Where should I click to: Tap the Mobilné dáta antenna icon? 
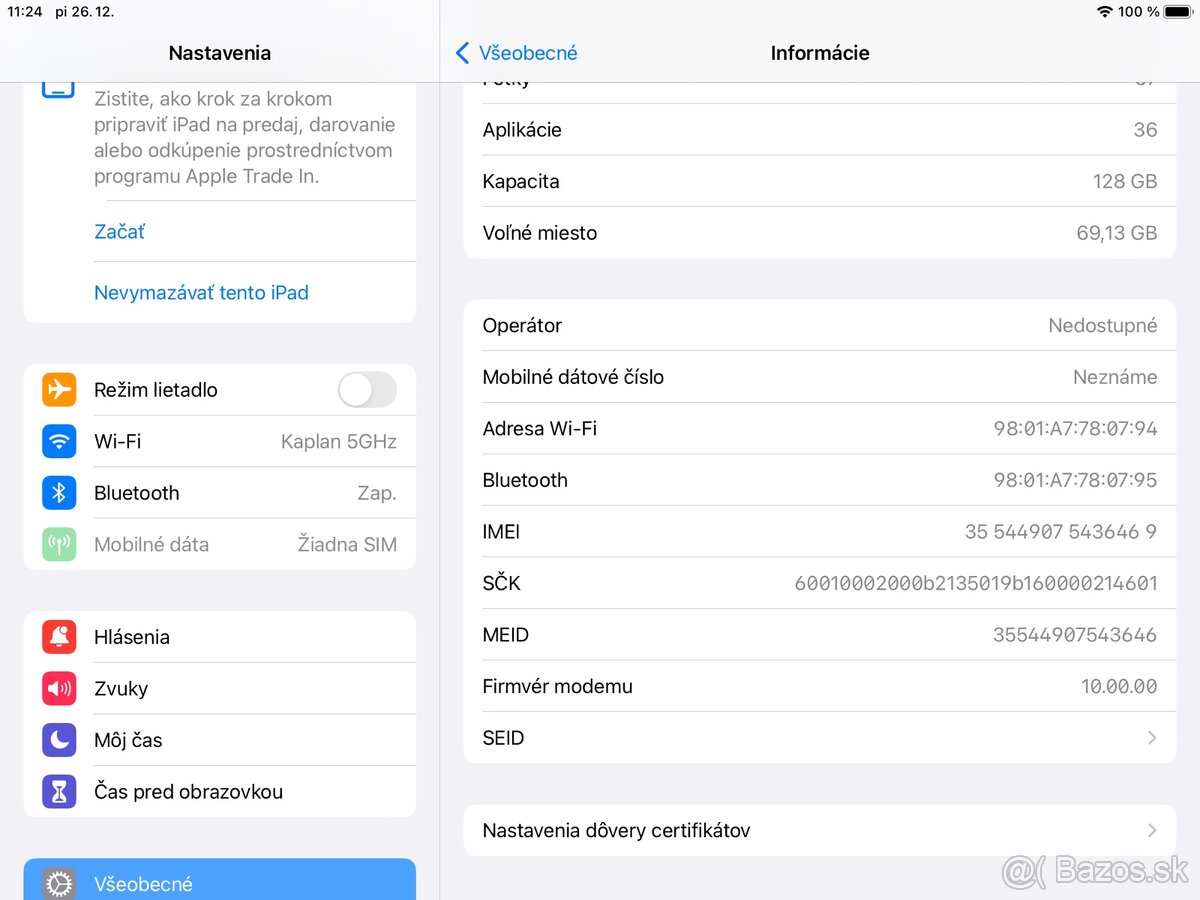click(x=59, y=544)
